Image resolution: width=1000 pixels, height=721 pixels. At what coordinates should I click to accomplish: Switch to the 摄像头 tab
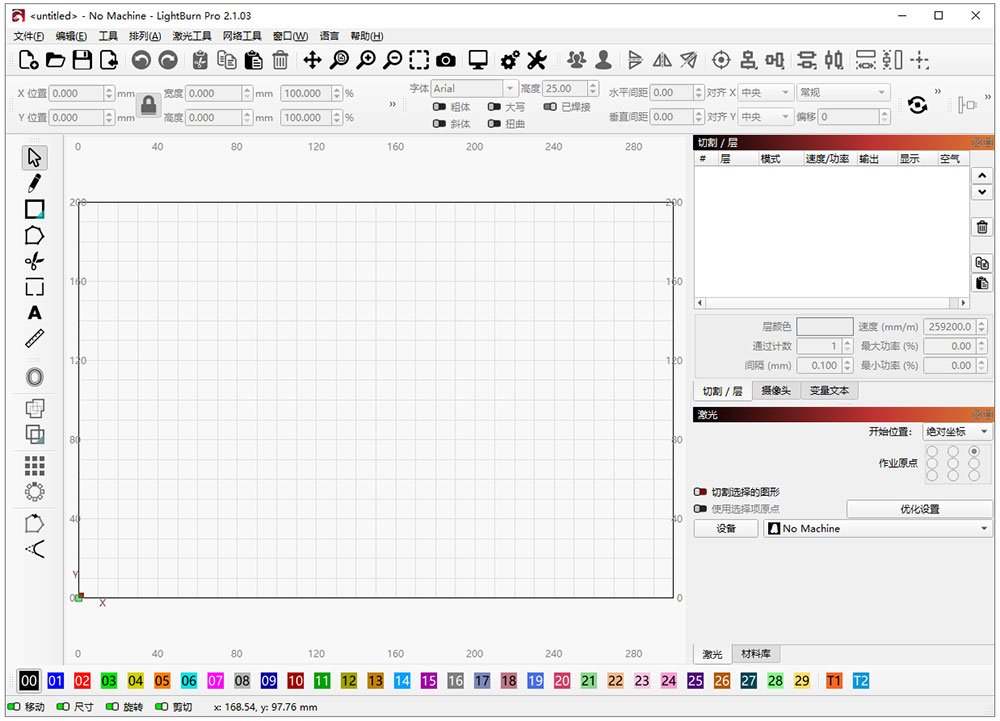[x=776, y=391]
